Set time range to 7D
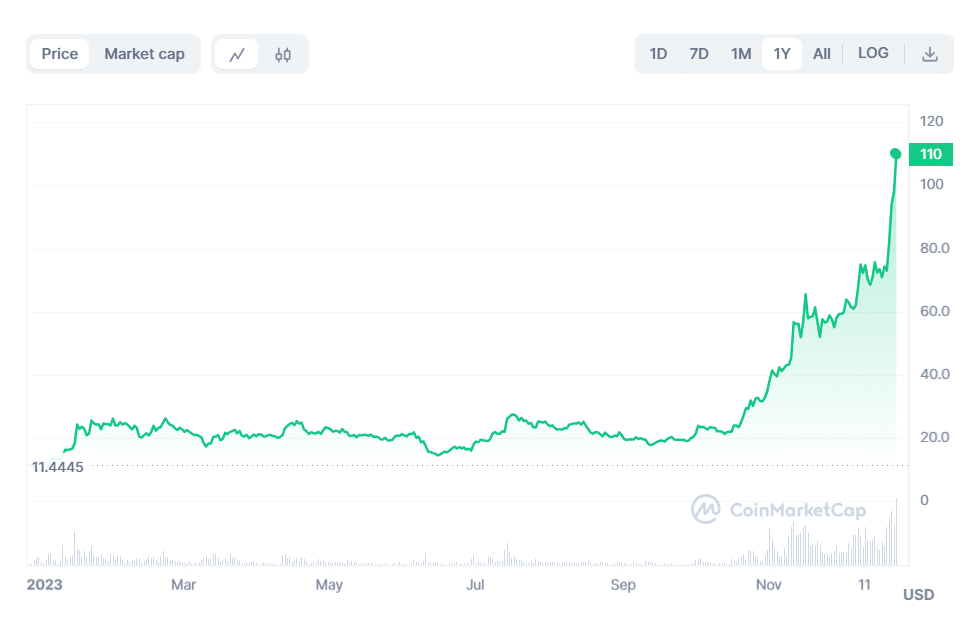 click(x=699, y=54)
